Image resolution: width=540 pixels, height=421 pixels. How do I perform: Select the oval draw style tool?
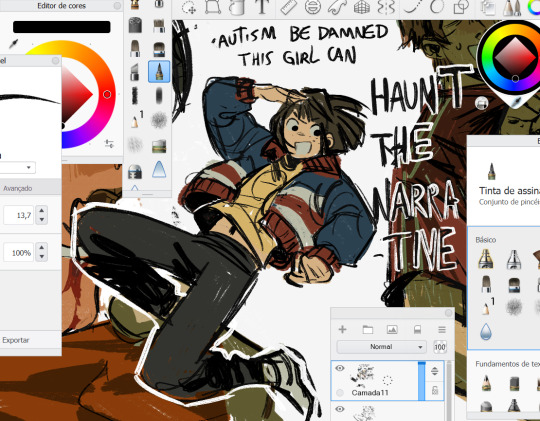point(437,7)
